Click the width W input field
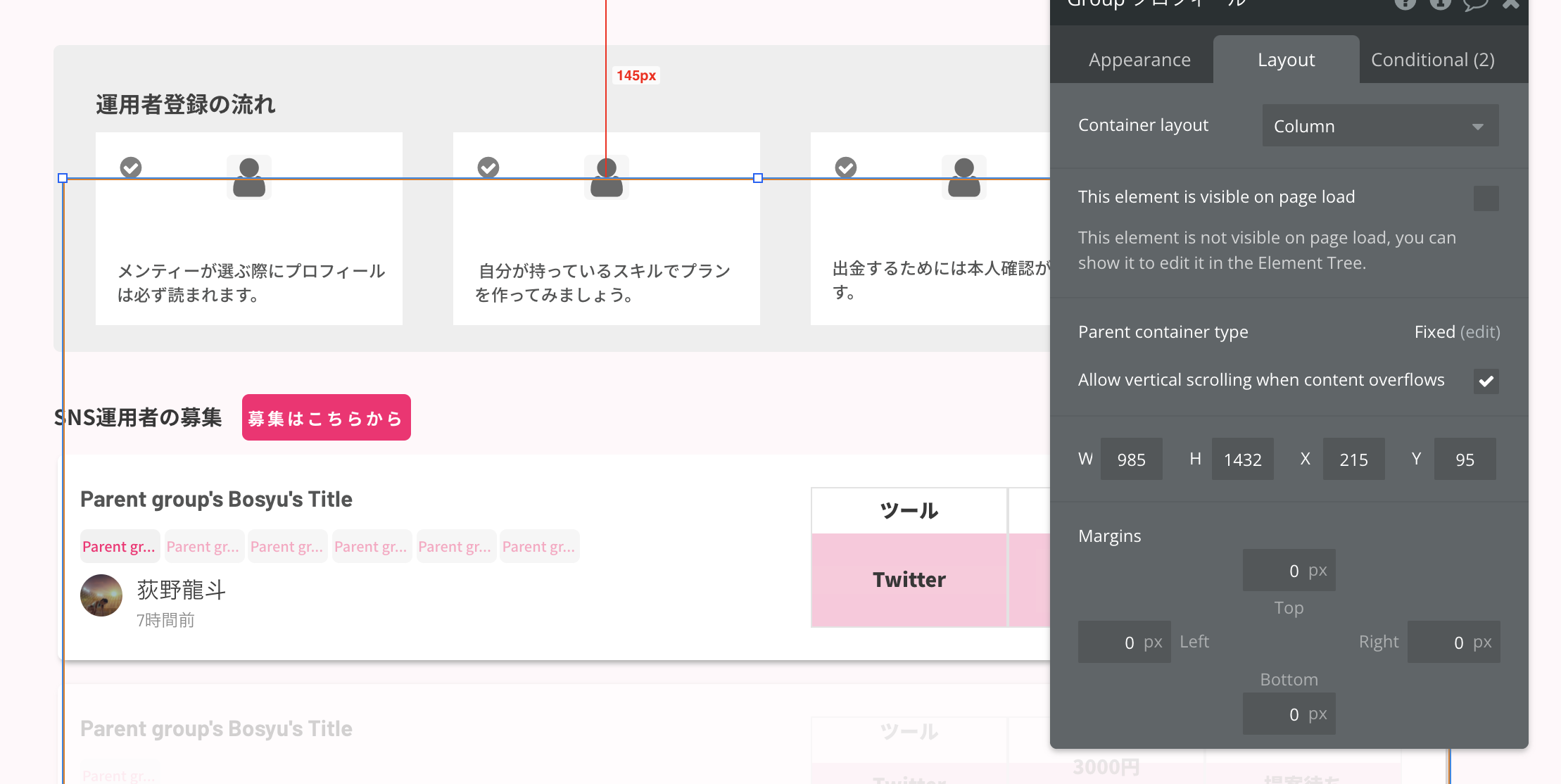This screenshot has height=784, width=1561. click(1131, 460)
